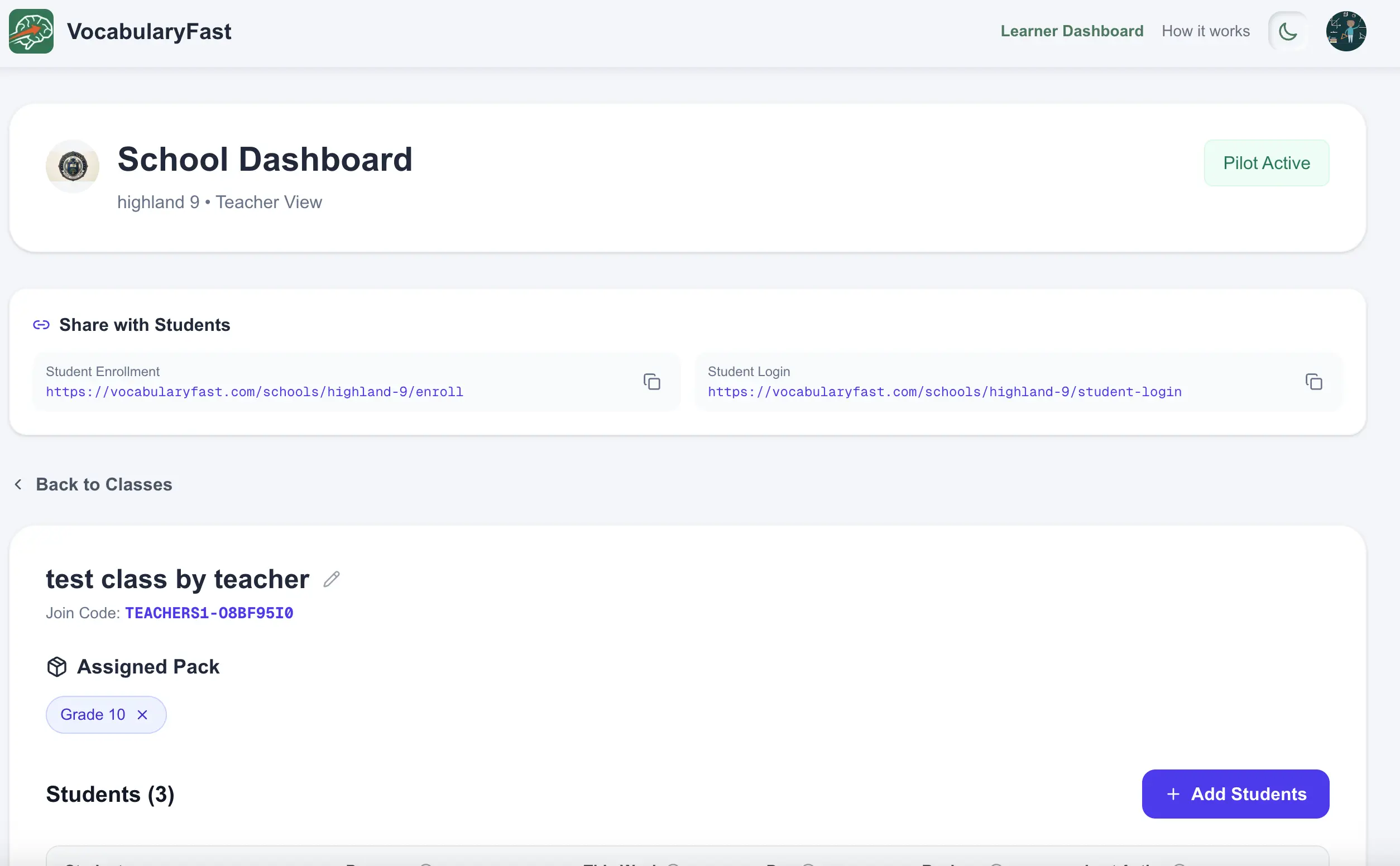Viewport: 1400px width, 866px height.
Task: Open the How it works nav item
Action: click(x=1205, y=31)
